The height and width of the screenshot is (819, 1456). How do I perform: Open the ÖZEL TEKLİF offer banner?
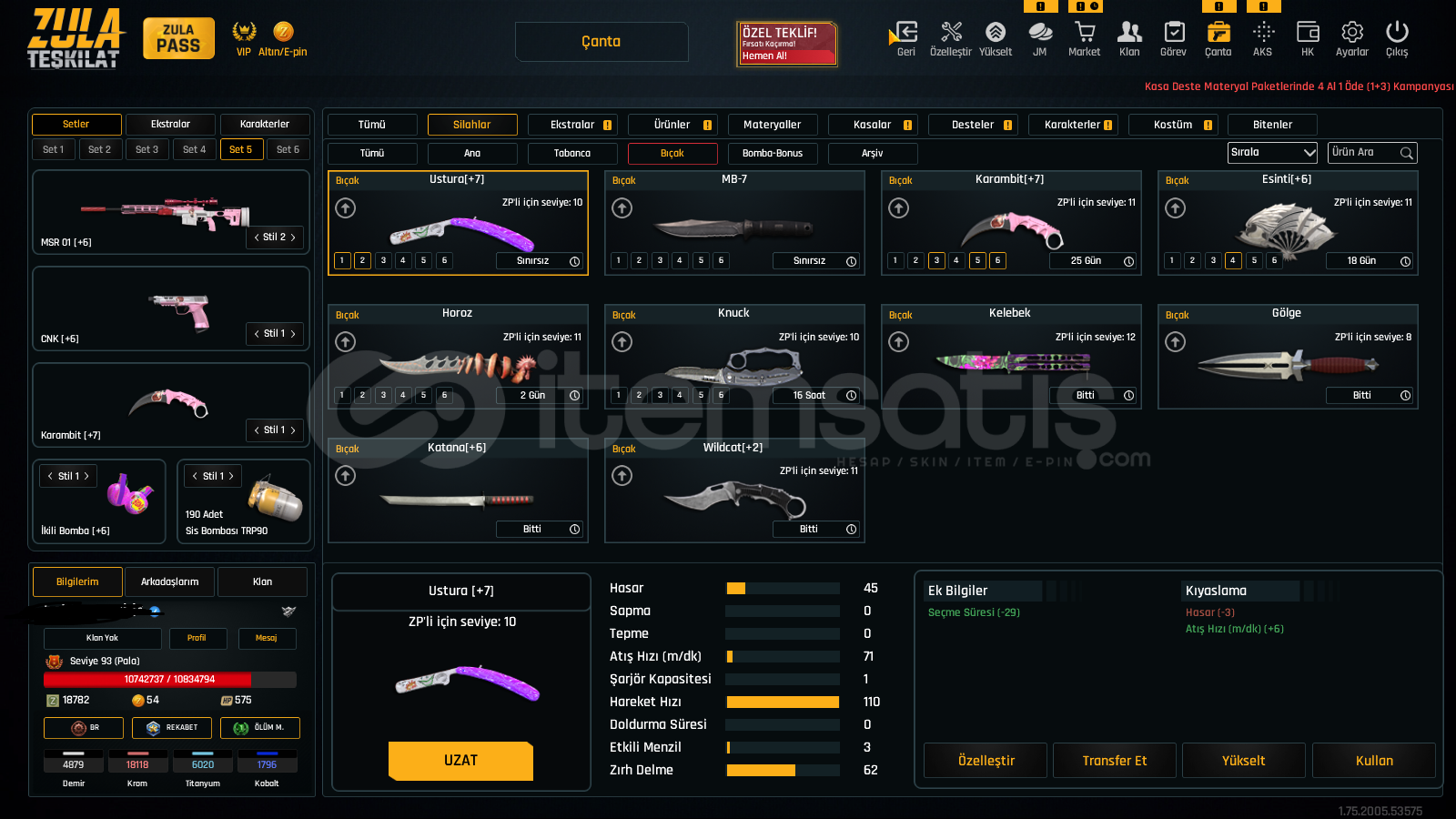click(x=787, y=44)
